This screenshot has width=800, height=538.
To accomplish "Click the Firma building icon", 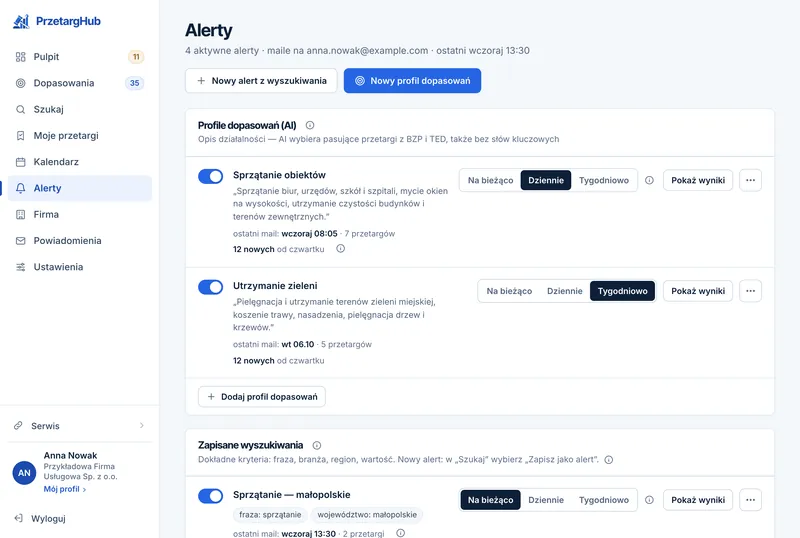I will 20,214.
